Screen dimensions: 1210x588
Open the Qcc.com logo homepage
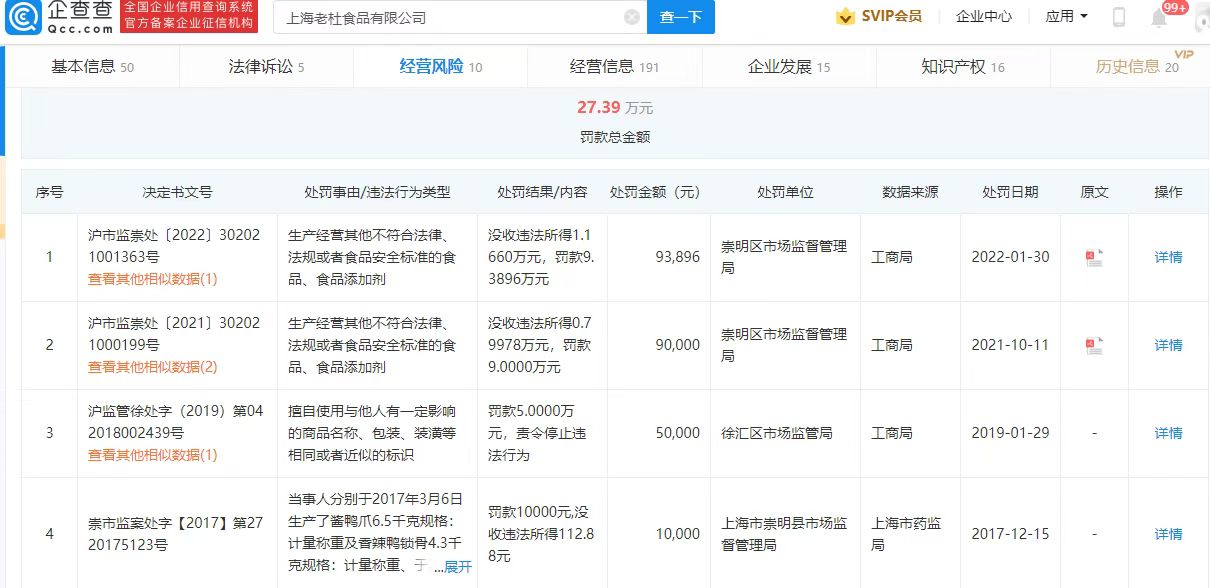(x=58, y=17)
